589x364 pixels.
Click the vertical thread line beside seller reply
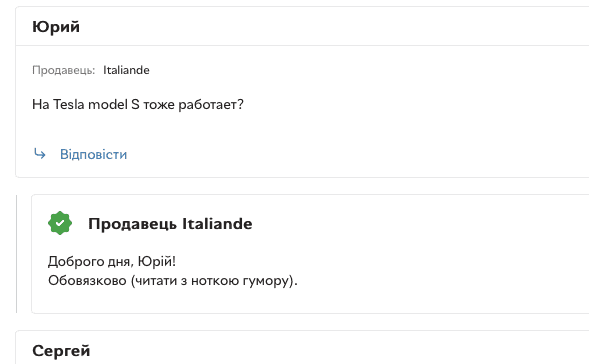coord(17,254)
